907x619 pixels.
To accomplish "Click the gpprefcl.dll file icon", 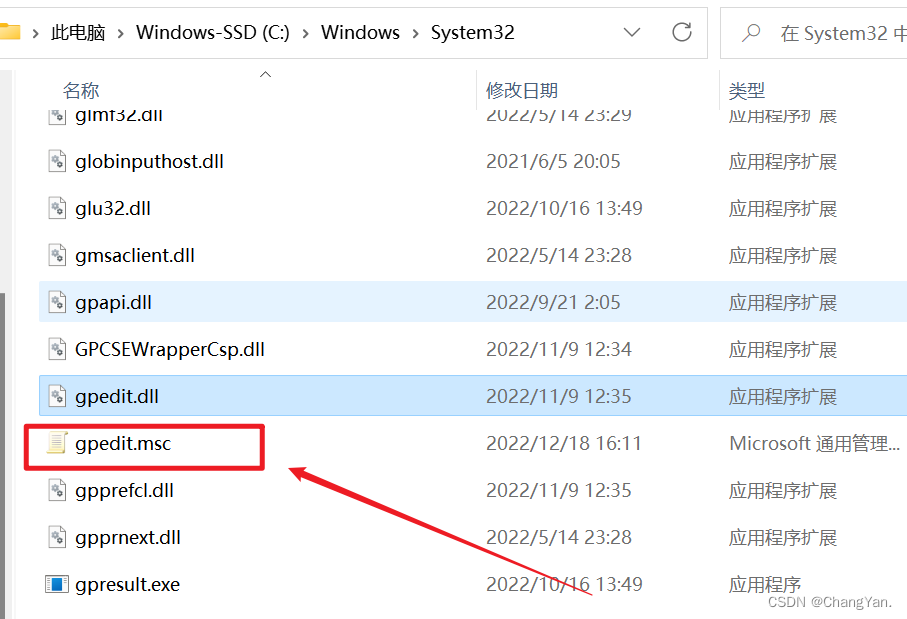I will pyautogui.click(x=57, y=490).
